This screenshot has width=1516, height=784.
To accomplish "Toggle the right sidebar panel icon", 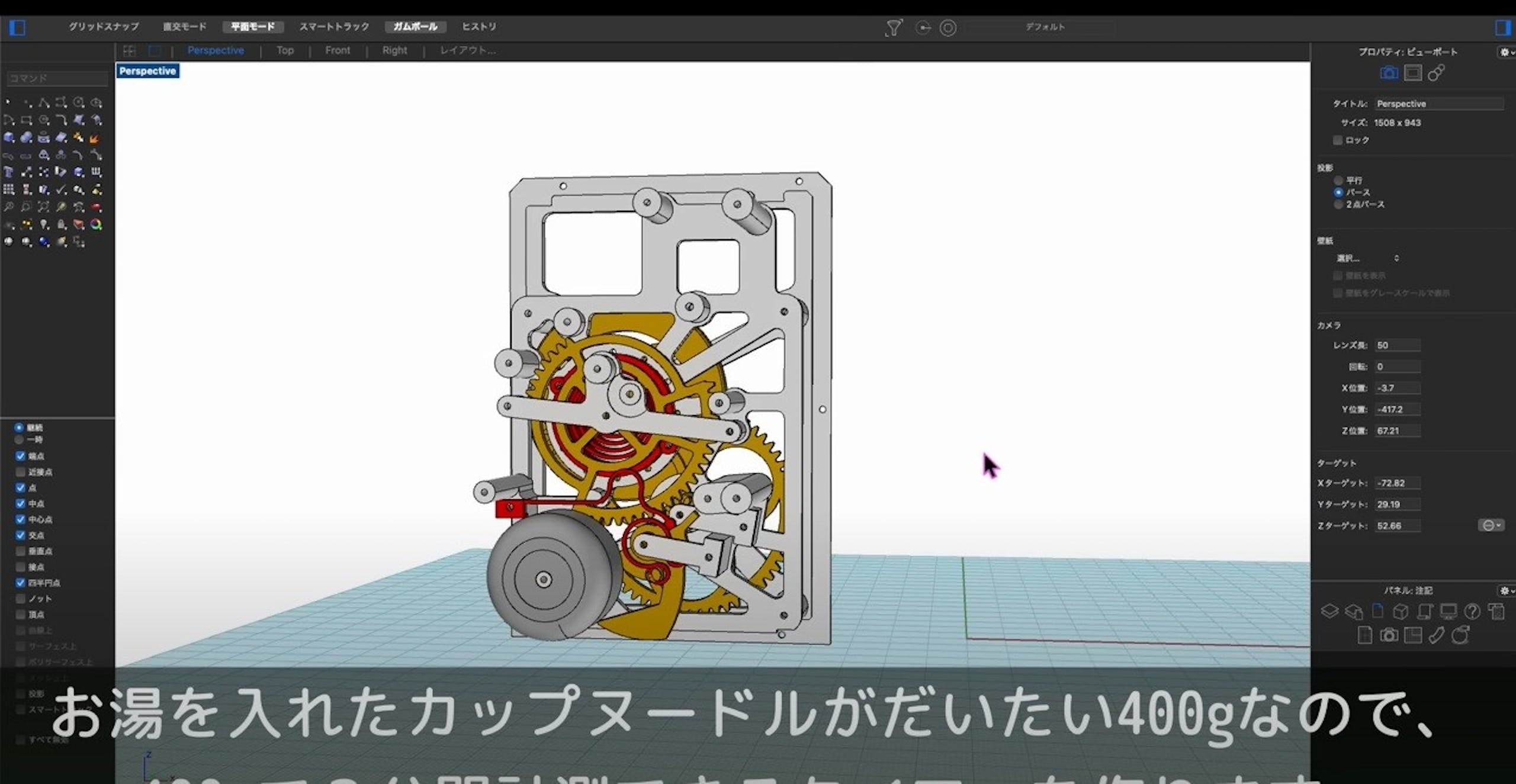I will pyautogui.click(x=1502, y=27).
